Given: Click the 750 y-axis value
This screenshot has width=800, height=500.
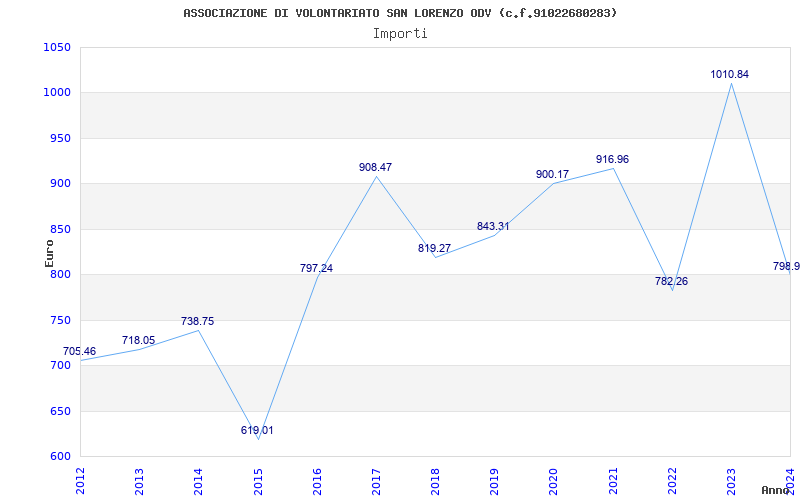Looking at the screenshot, I should click(60, 320).
